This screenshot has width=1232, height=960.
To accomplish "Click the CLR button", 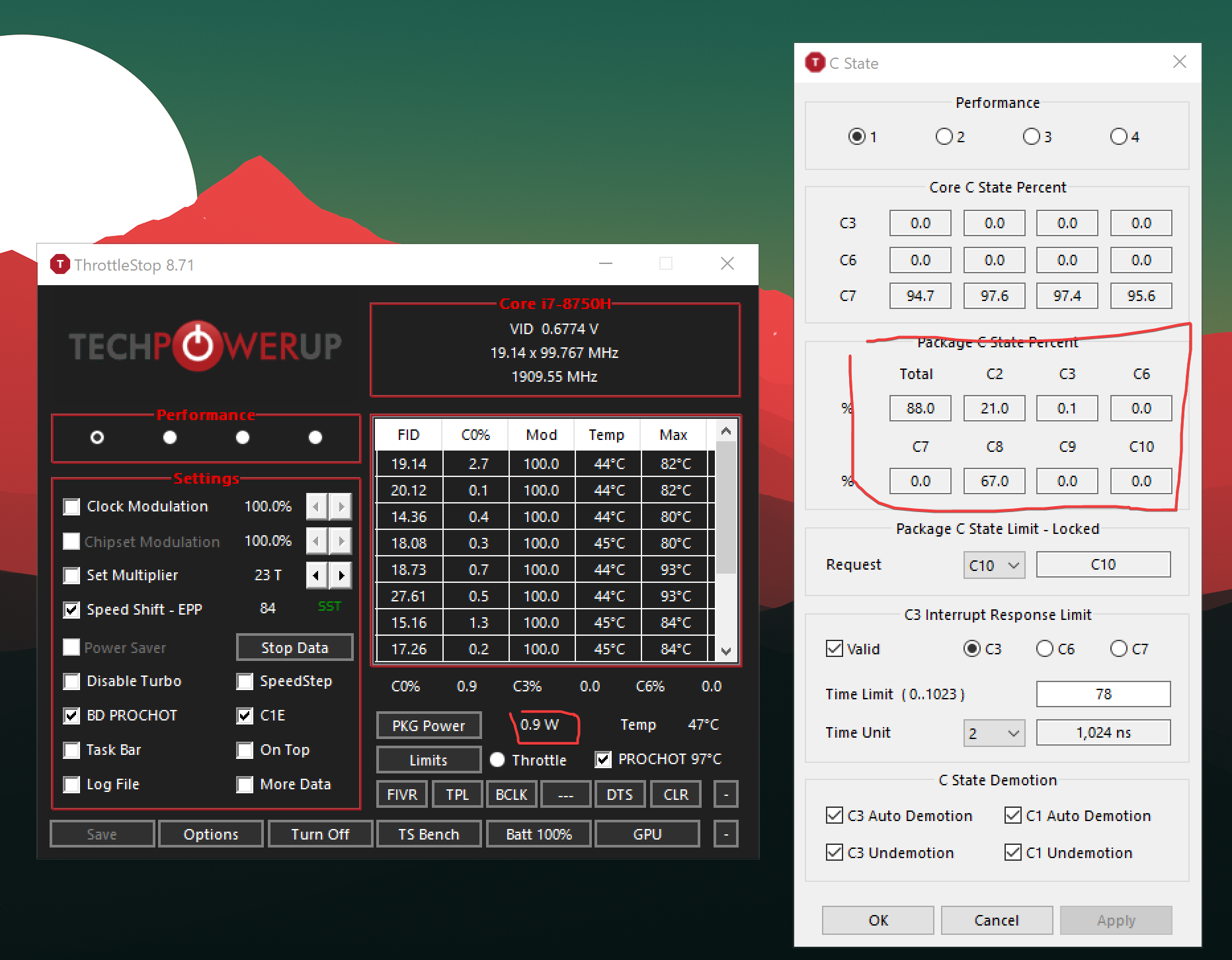I will pos(675,795).
